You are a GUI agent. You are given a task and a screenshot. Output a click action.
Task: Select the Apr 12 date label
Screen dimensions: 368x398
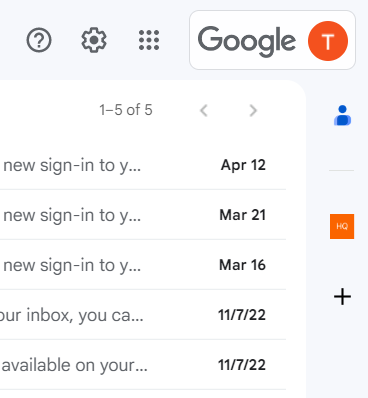tap(243, 165)
